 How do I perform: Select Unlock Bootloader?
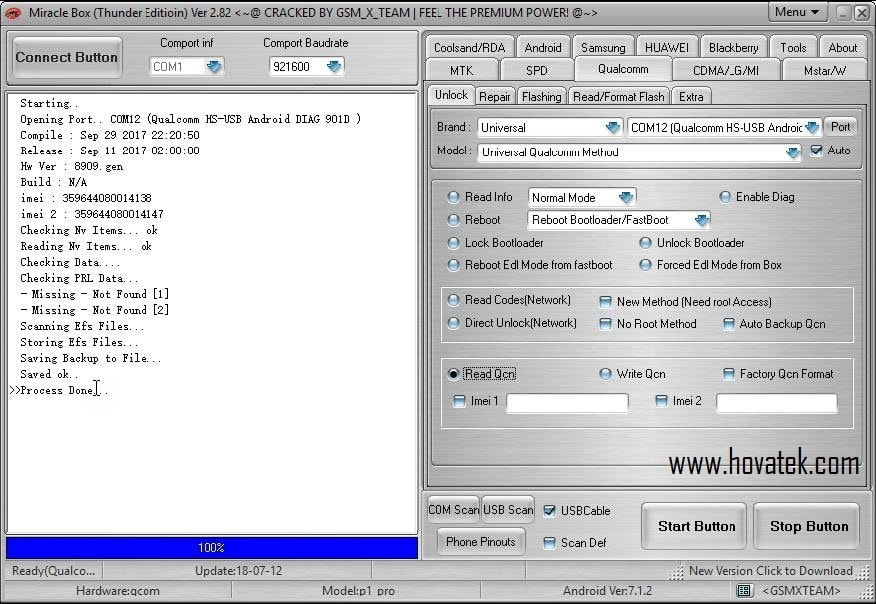pos(647,243)
